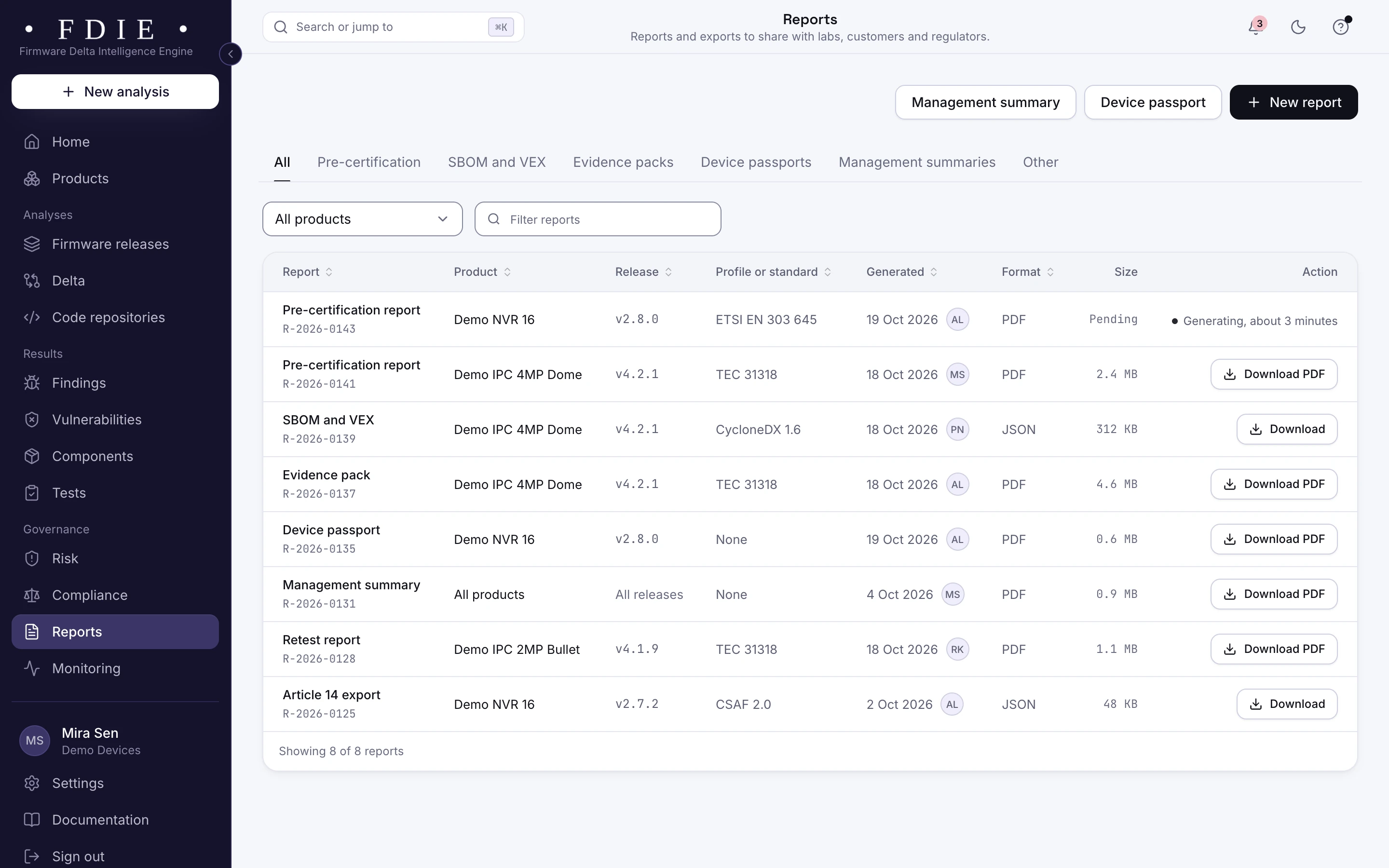
Task: Open Findings results
Action: 115,383
